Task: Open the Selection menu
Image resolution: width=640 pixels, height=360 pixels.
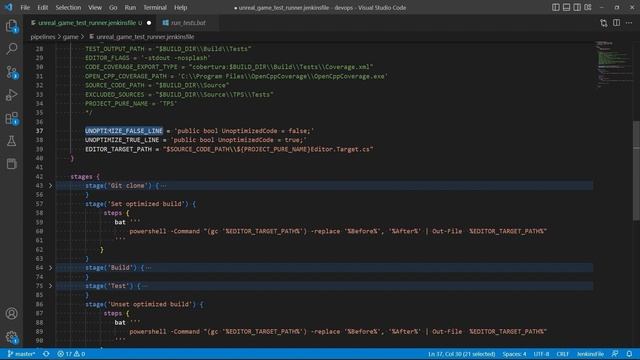Action: pyautogui.click(x=68, y=7)
